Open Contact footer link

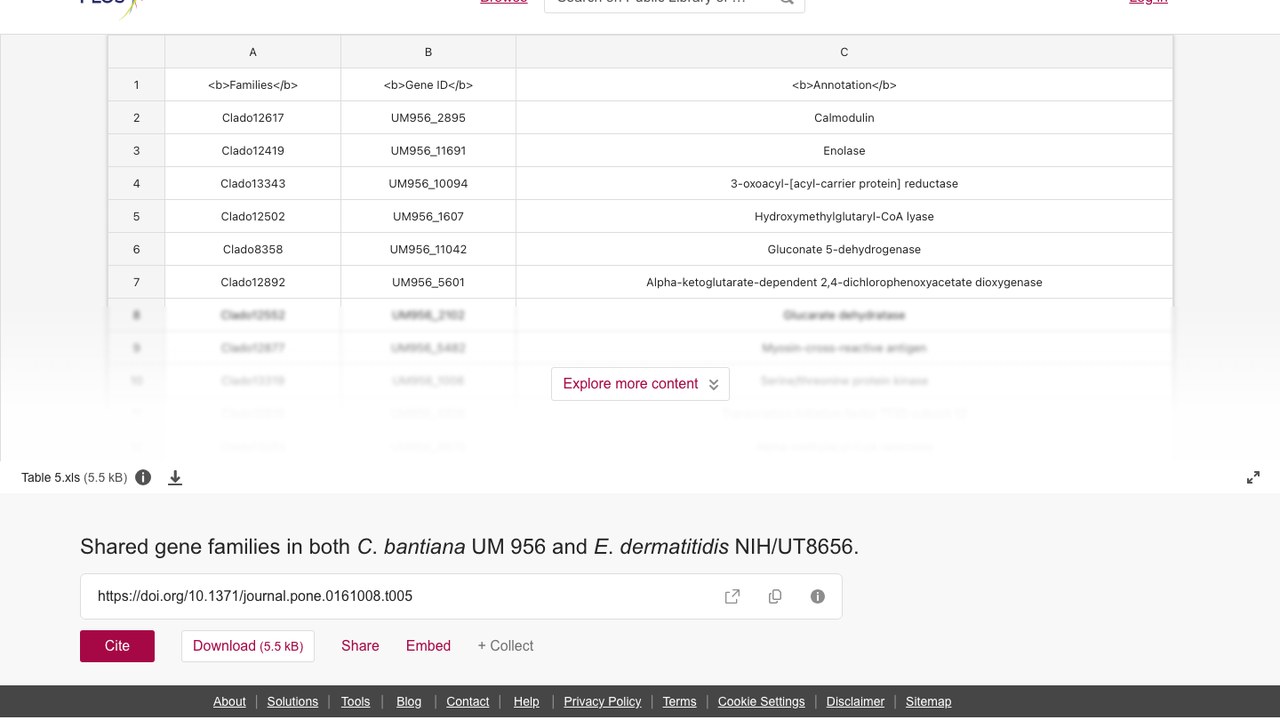coord(467,701)
